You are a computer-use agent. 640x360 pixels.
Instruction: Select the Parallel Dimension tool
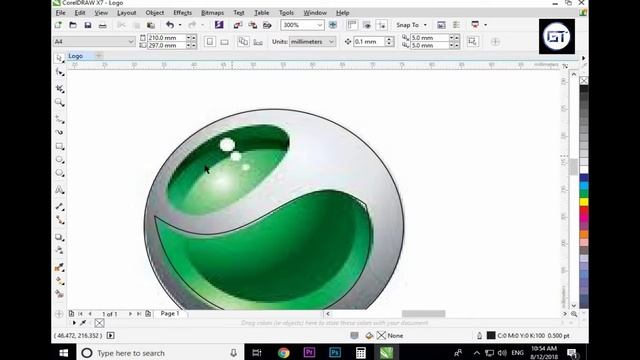[x=60, y=207]
